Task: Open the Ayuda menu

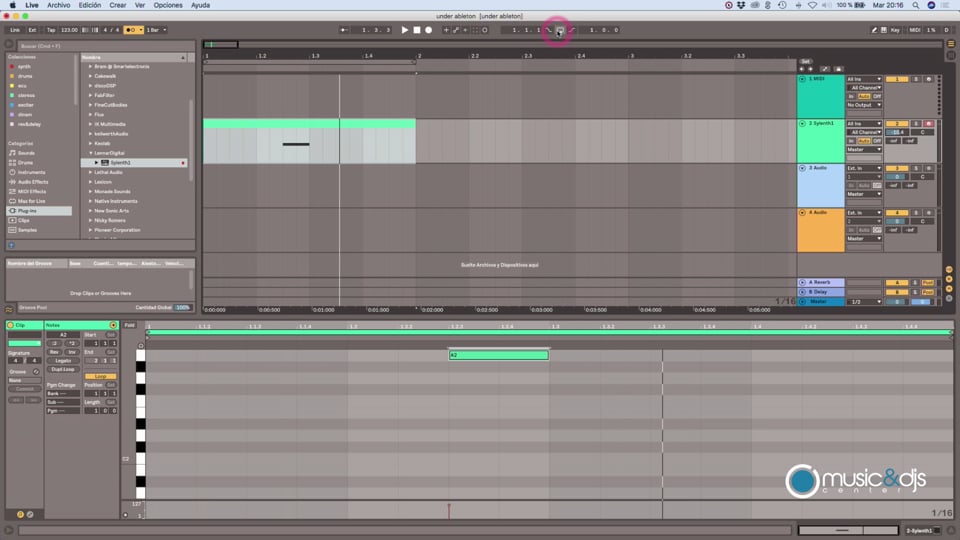Action: coord(200,5)
